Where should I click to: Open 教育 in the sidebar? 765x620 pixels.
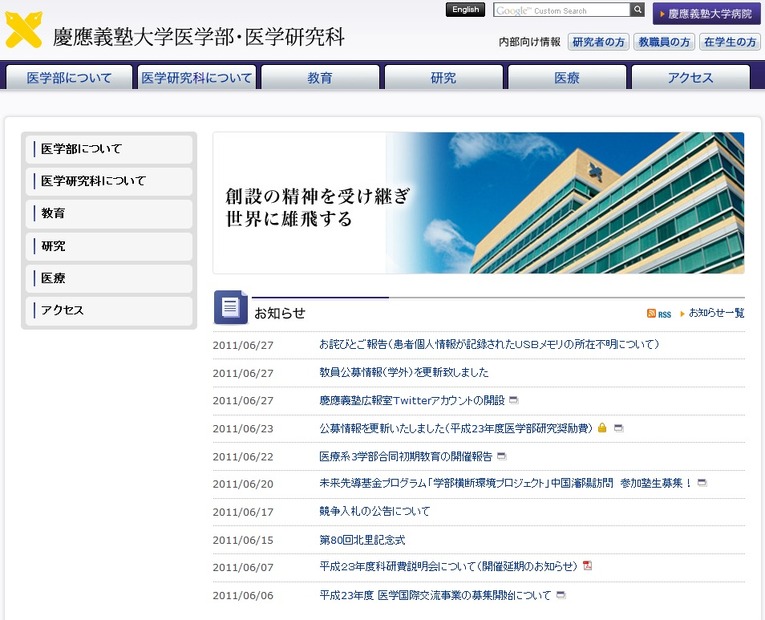tap(109, 213)
